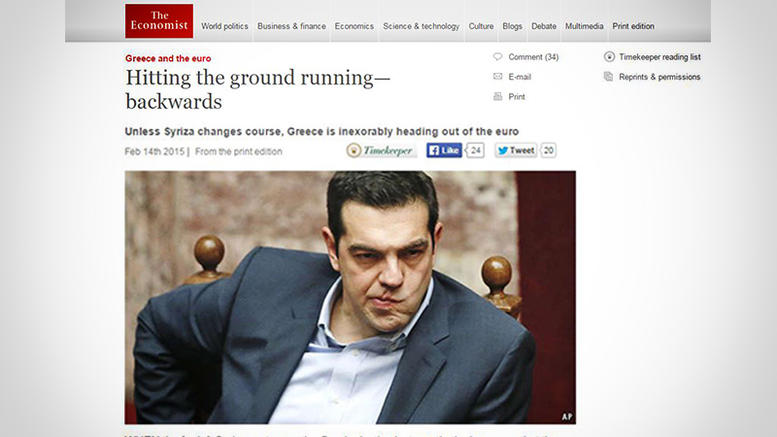Open the Multimedia section
The image size is (777, 437).
coord(584,26)
